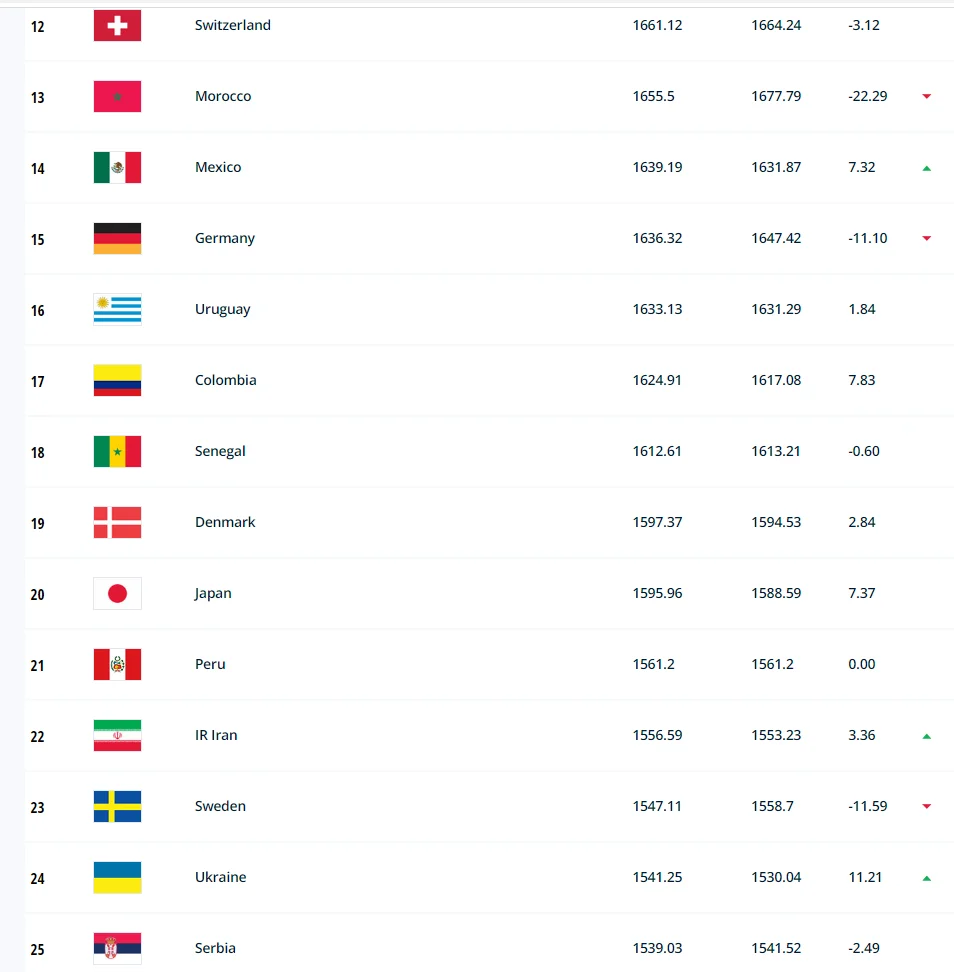The width and height of the screenshot is (954, 972).
Task: Select the Mexico flag icon
Action: 117,168
